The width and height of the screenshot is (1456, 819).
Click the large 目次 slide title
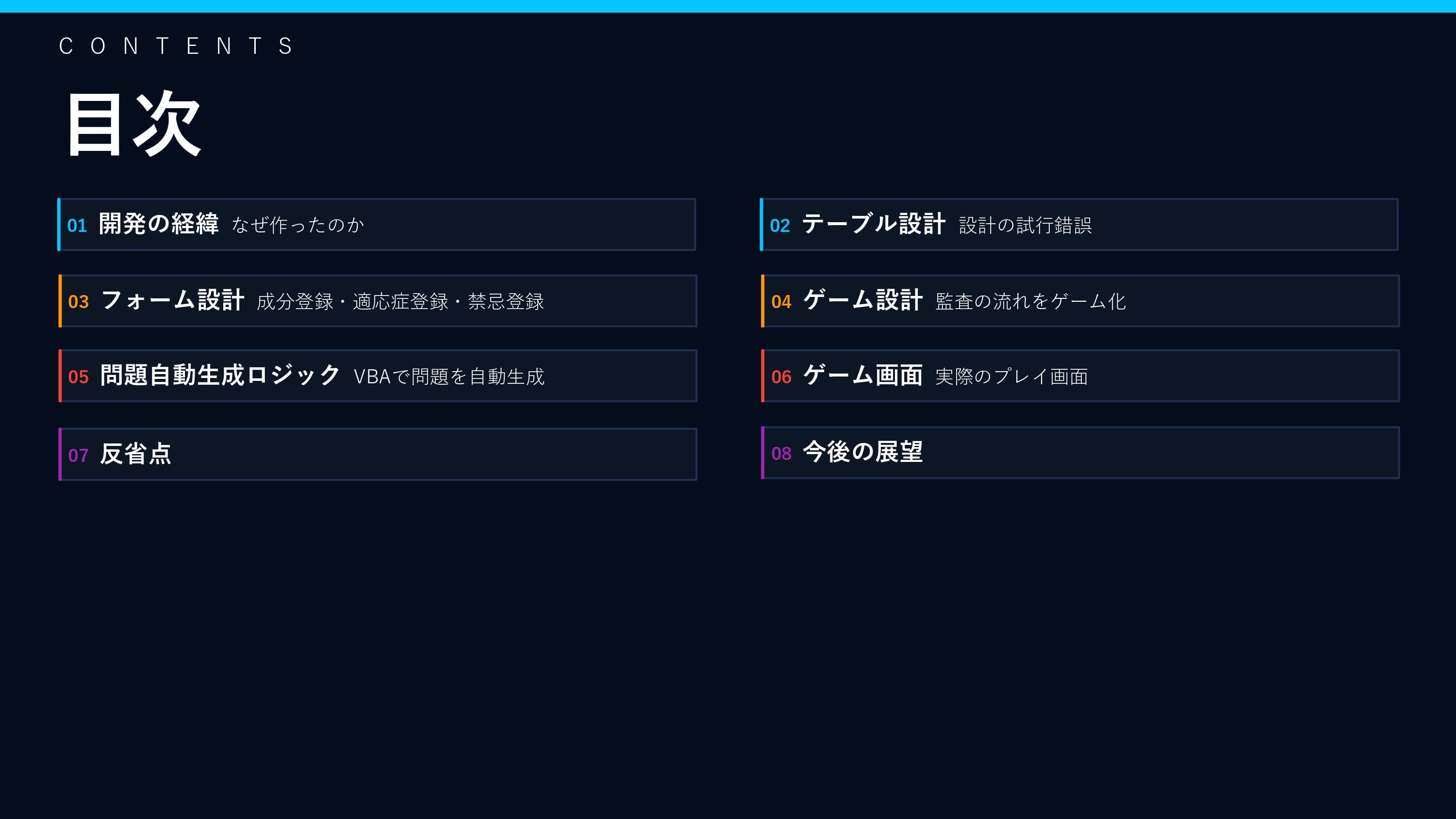point(134,123)
